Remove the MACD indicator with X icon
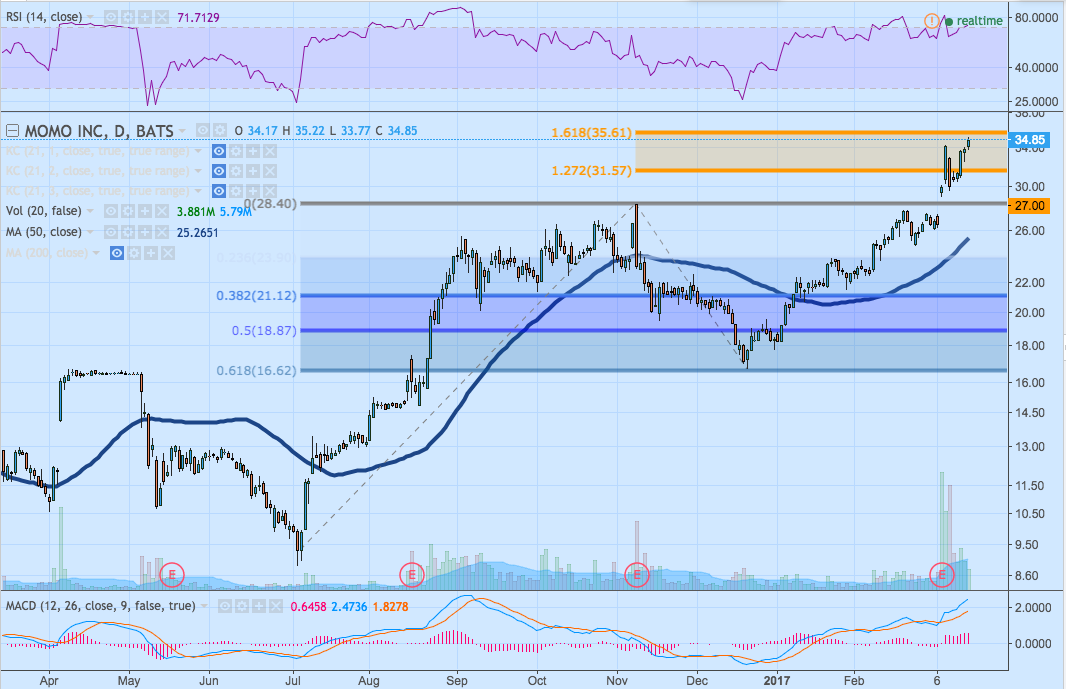The width and height of the screenshot is (1066, 689). tap(274, 606)
